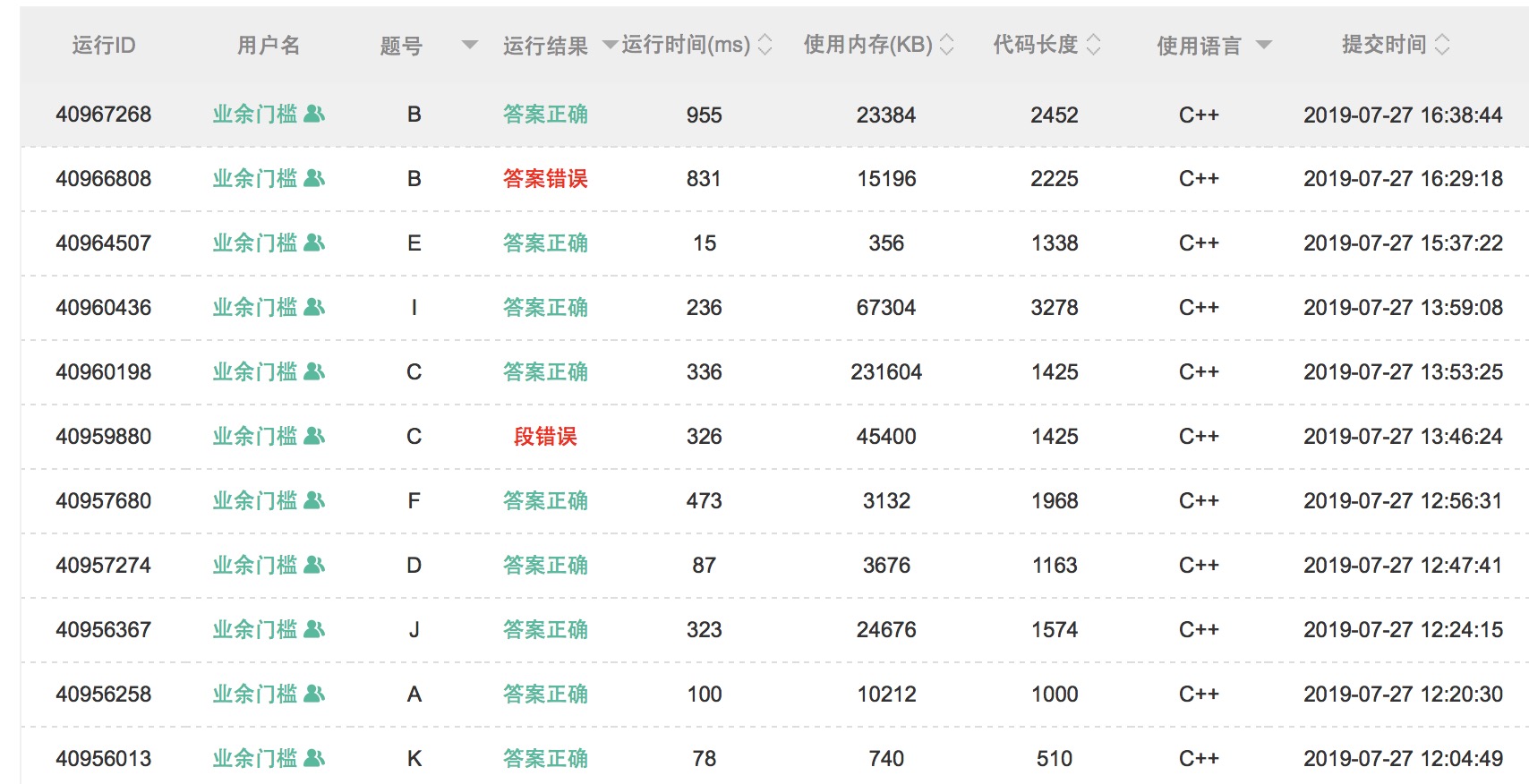Click the team icon in row 40967268
This screenshot has width=1529, height=784.
click(x=314, y=114)
